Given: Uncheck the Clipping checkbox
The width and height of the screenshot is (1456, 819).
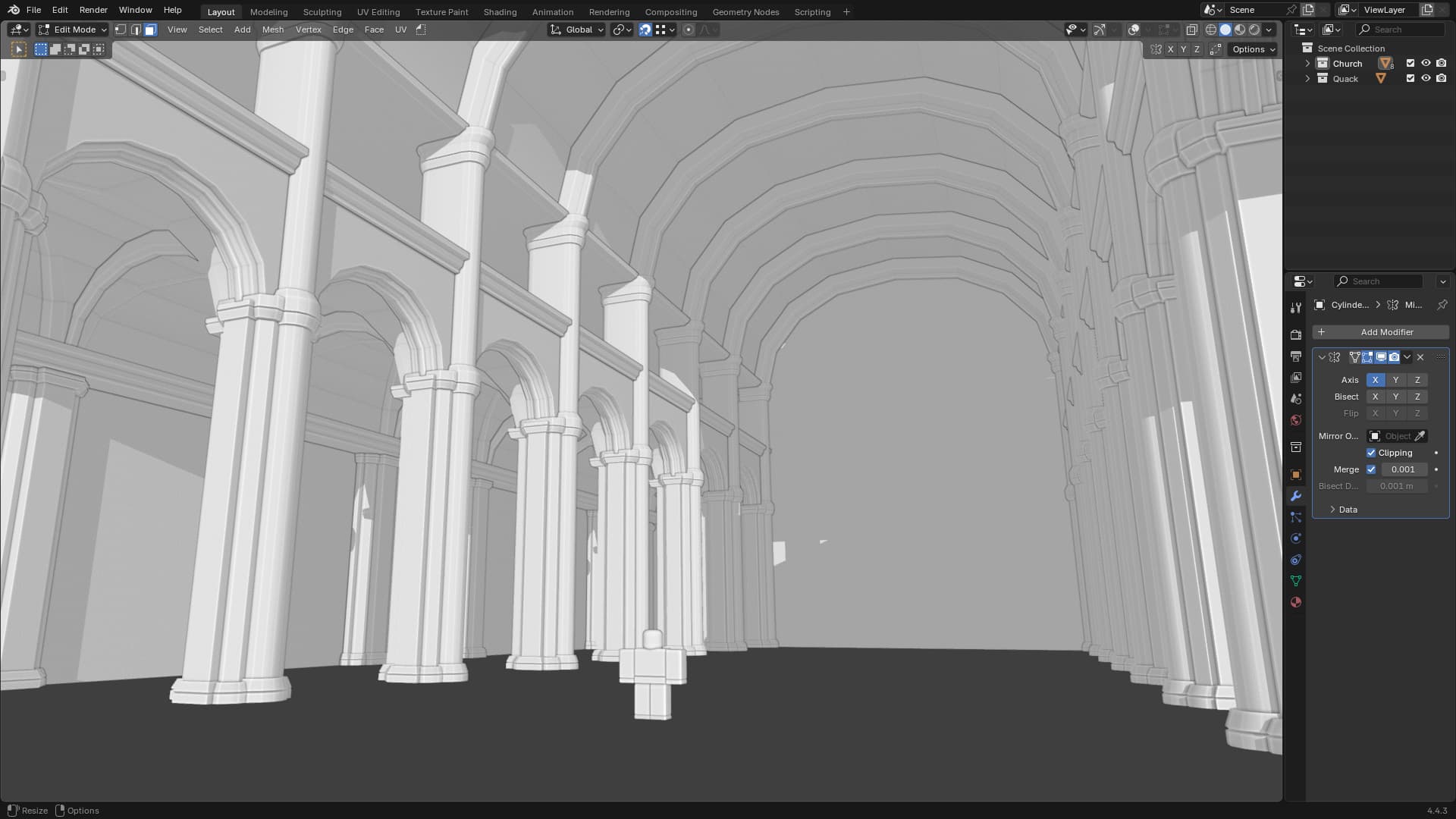Looking at the screenshot, I should pos(1371,453).
